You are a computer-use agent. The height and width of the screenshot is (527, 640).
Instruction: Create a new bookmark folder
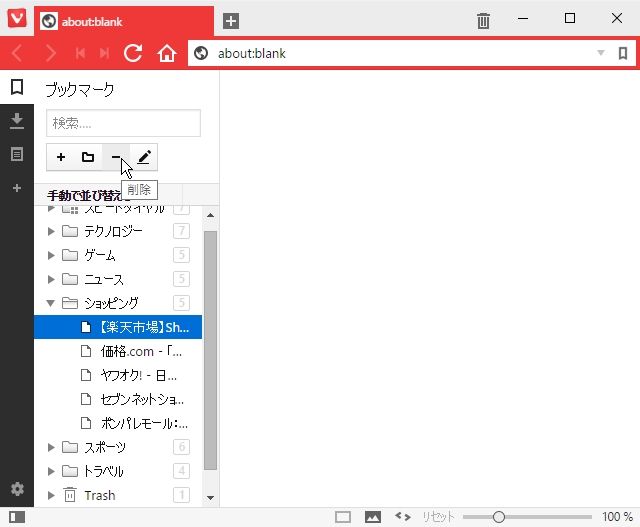tap(88, 157)
